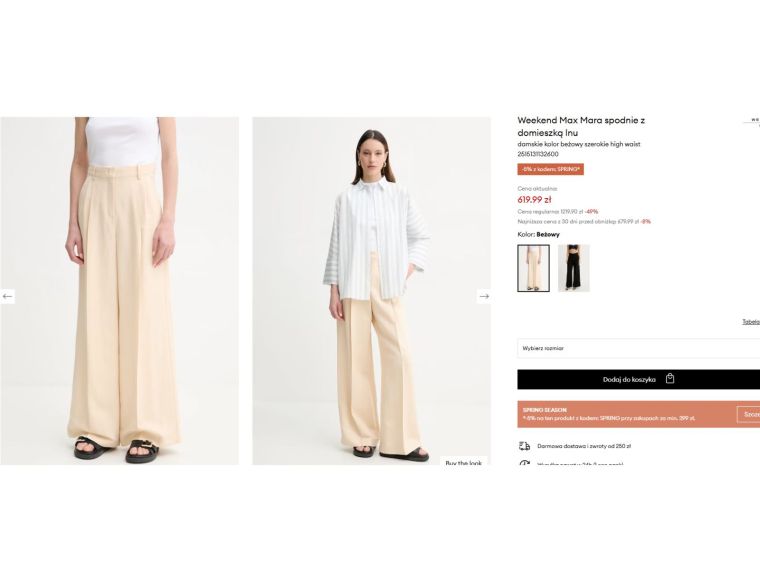Open the Buy the look button
760x570 pixels.
click(464, 461)
